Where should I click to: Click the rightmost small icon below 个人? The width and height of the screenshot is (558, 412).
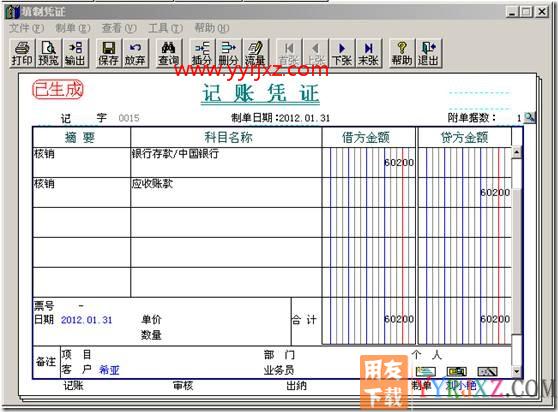pos(487,372)
